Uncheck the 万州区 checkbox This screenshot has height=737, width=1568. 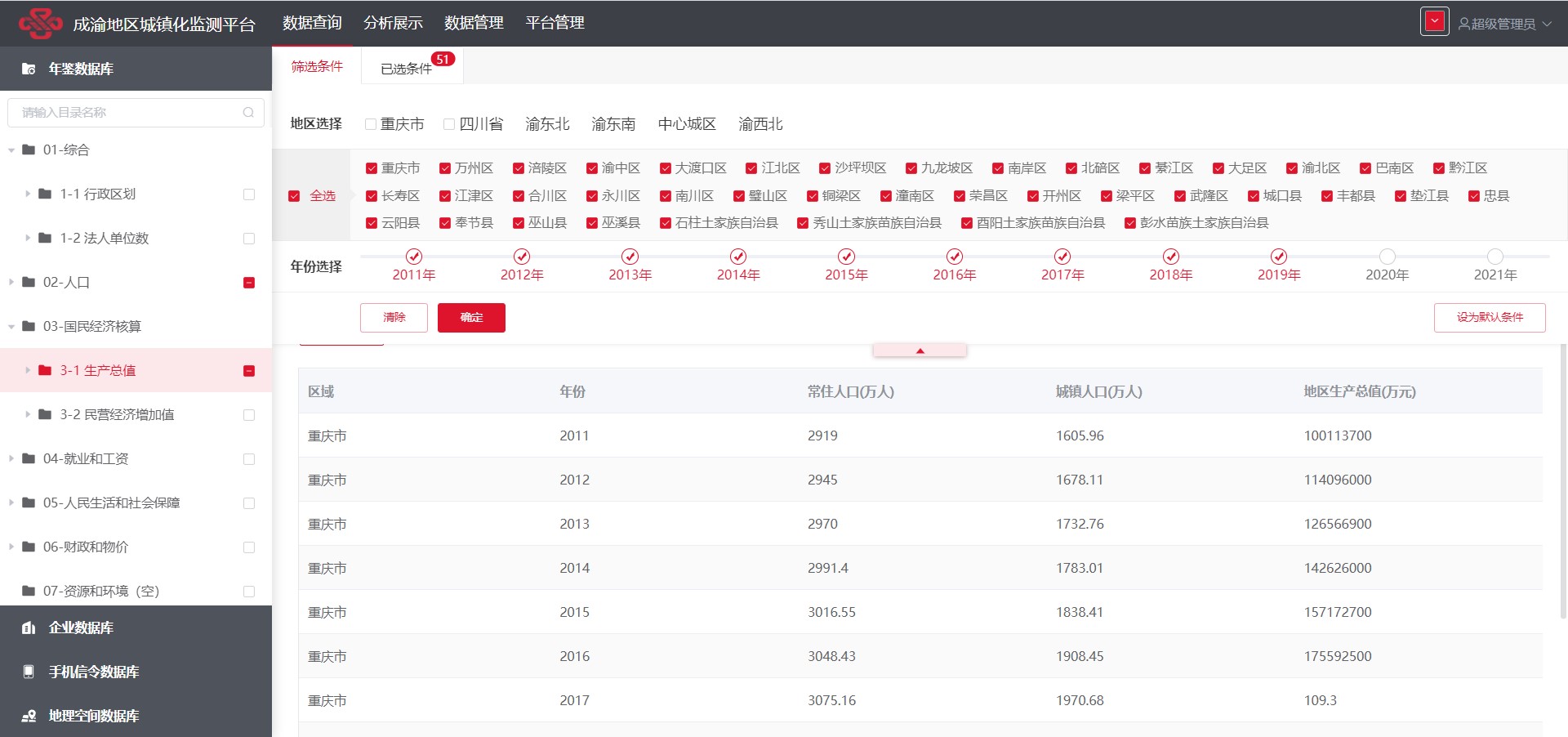coord(445,168)
